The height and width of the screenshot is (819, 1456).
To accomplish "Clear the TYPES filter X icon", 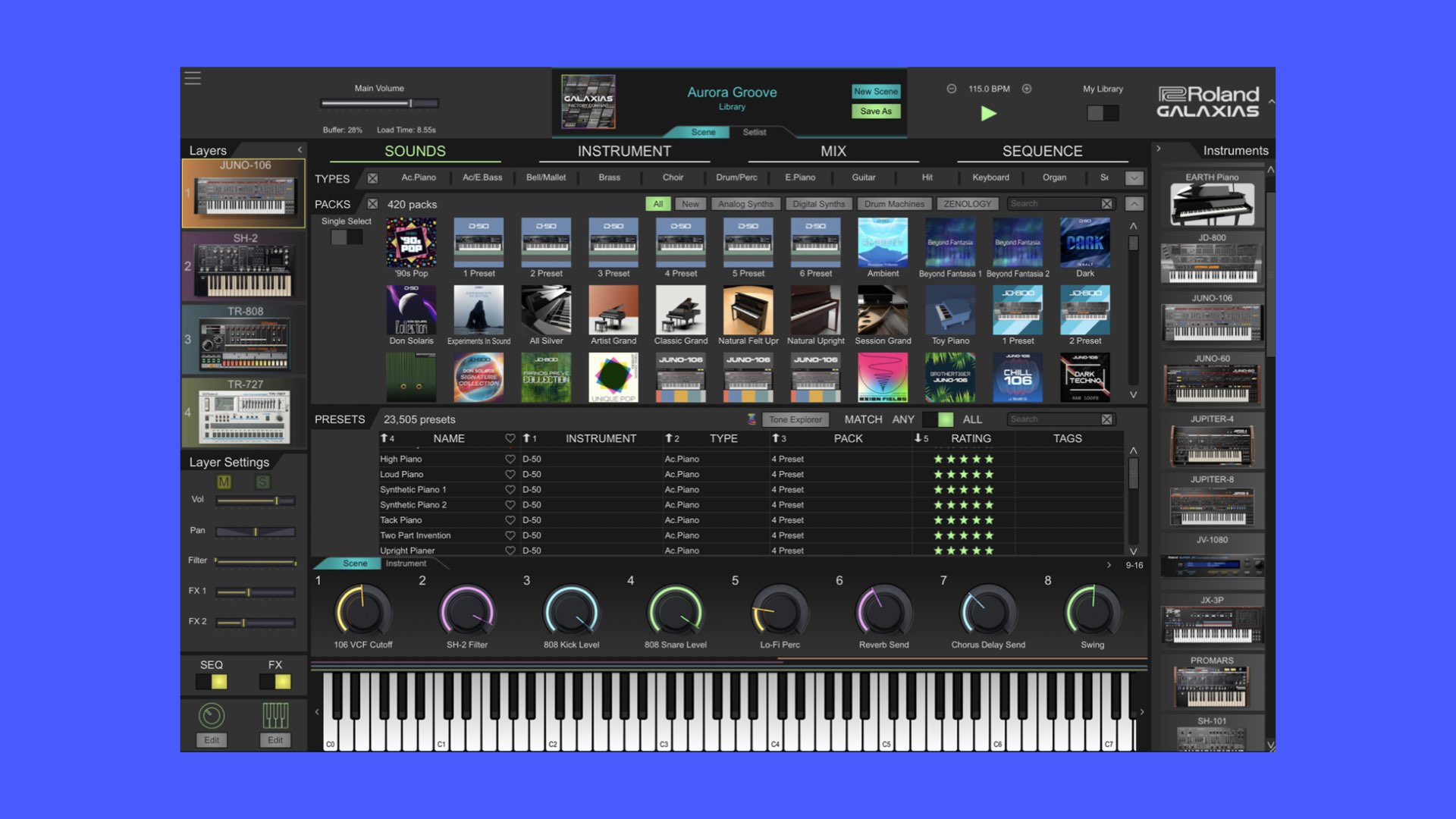I will pyautogui.click(x=372, y=178).
